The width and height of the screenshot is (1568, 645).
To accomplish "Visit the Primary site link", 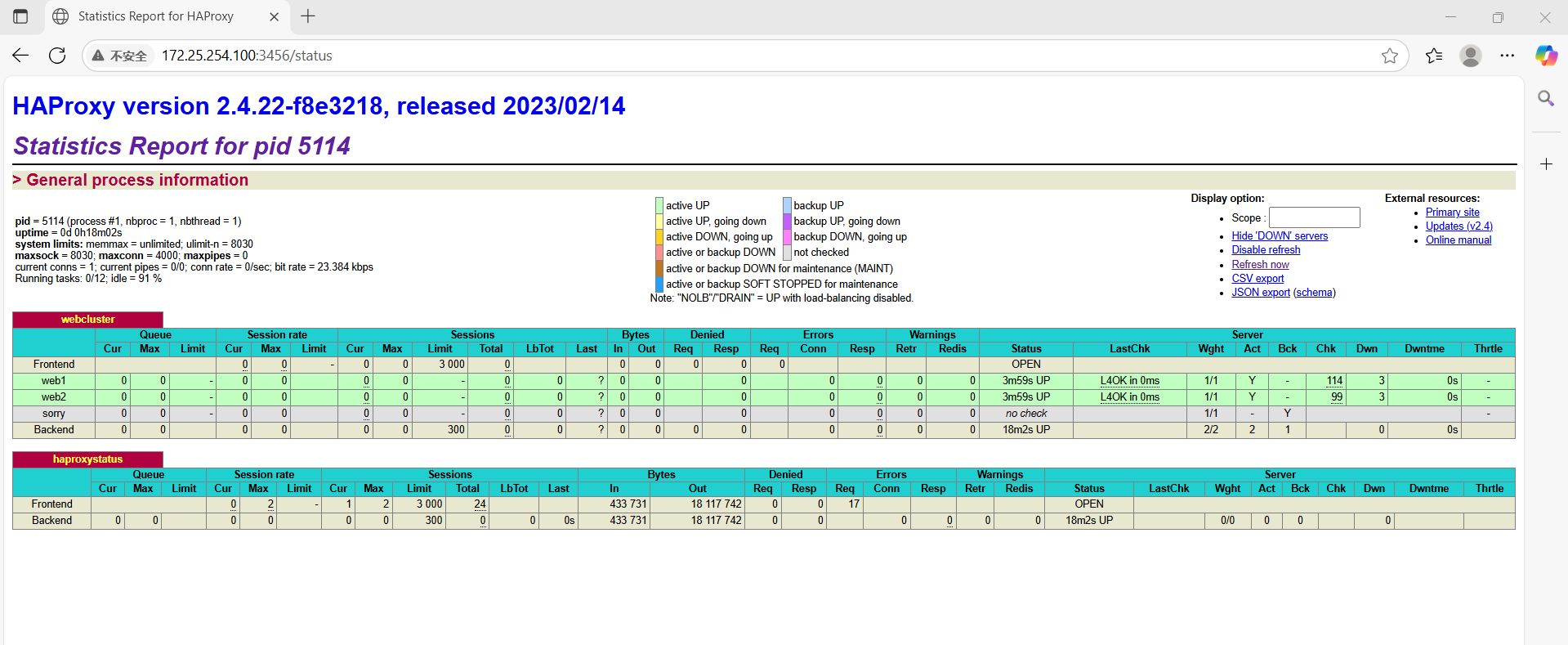I will (x=1452, y=213).
